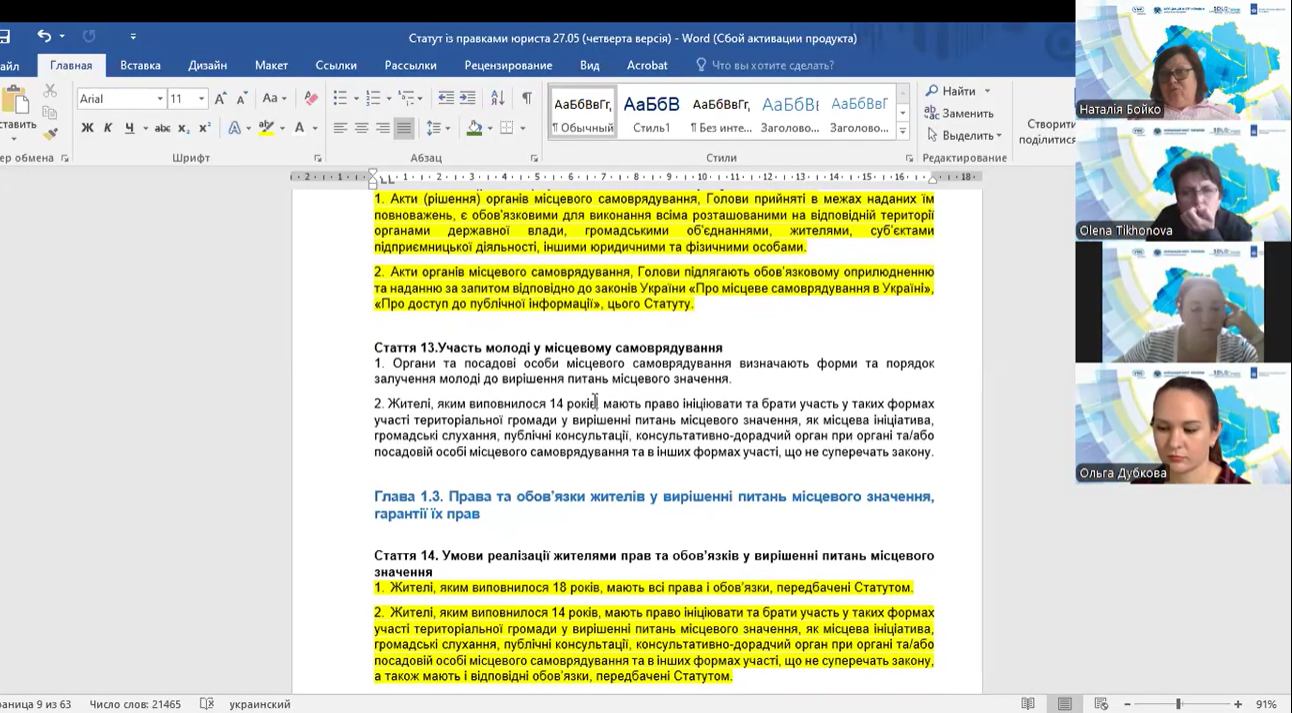This screenshot has height=713, width=1292.
Task: Sort text using the A-Я sort icon
Action: tap(497, 98)
